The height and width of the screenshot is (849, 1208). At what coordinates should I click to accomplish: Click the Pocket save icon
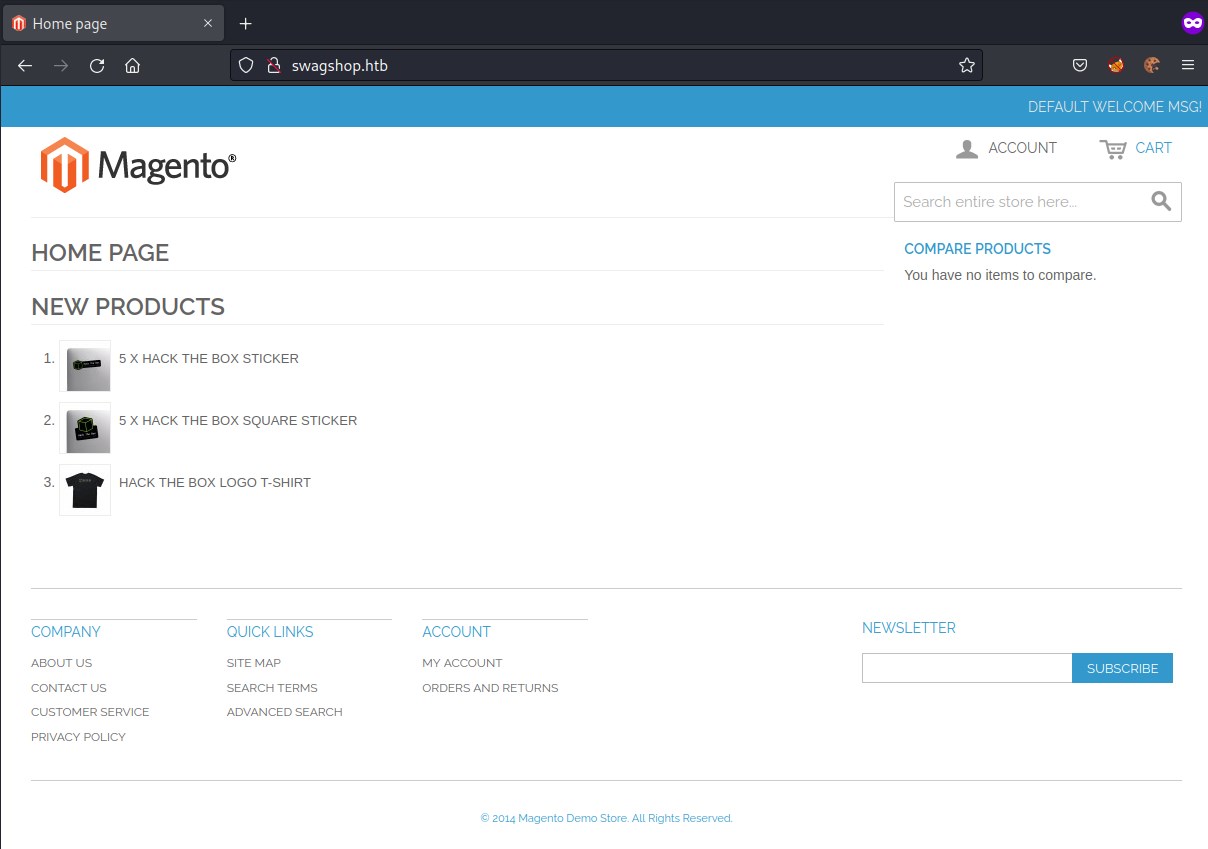pyautogui.click(x=1080, y=66)
